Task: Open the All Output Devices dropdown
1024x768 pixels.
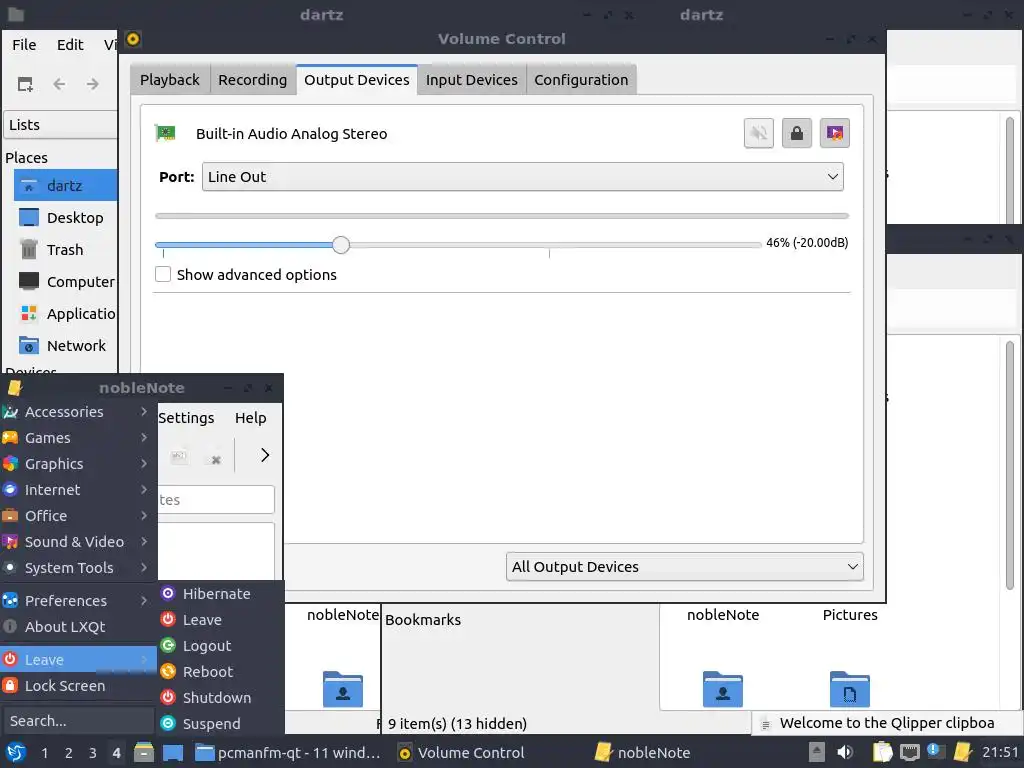Action: click(684, 567)
